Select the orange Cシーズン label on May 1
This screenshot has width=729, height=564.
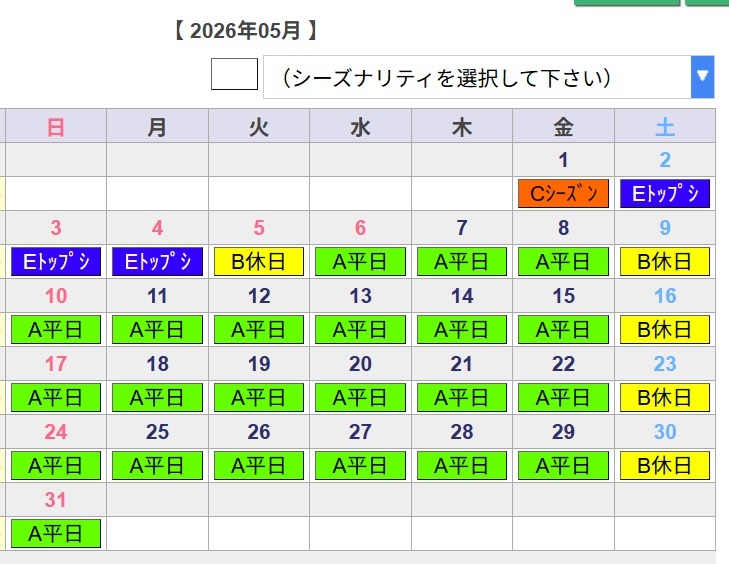(x=563, y=193)
